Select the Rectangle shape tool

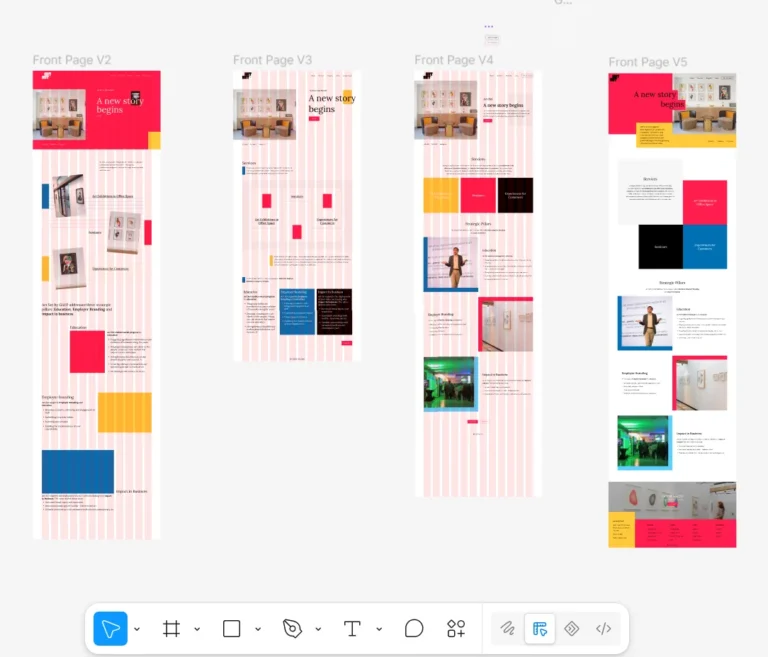(231, 629)
